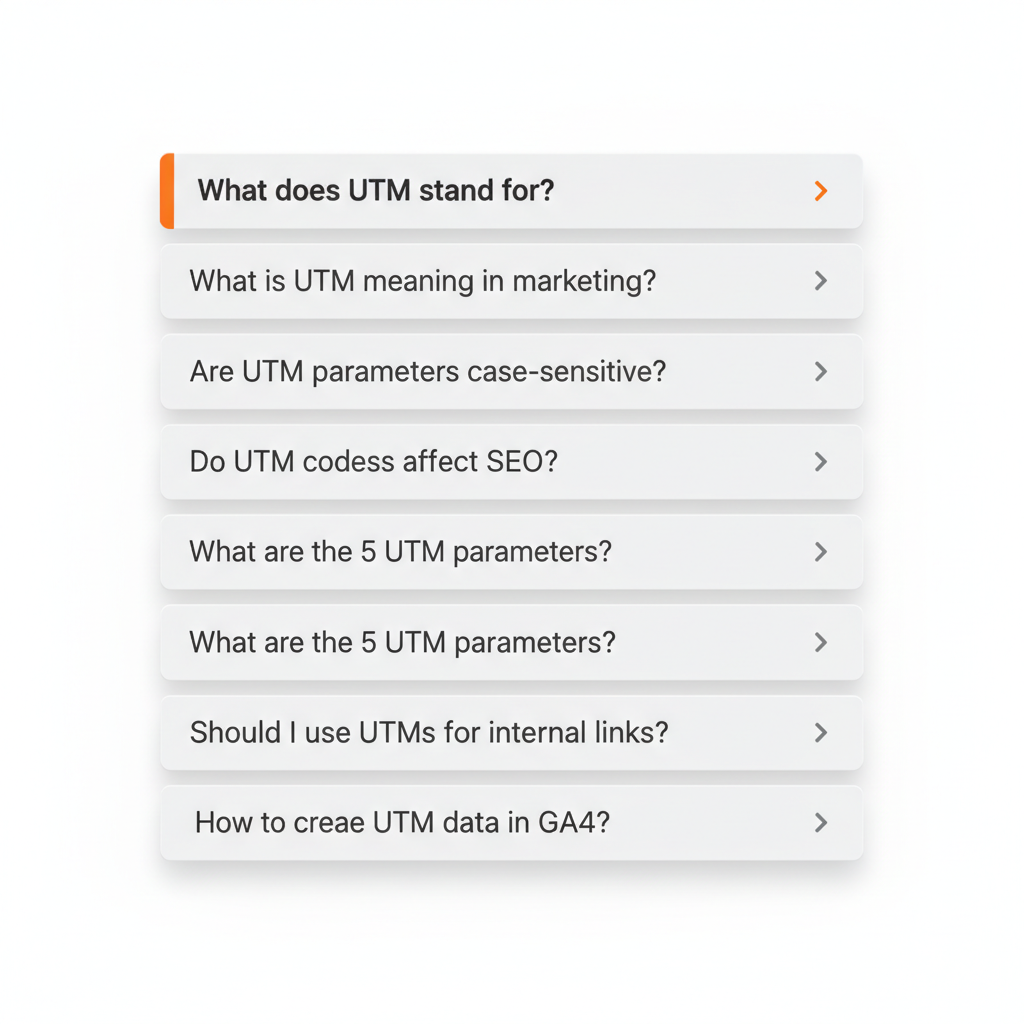Screen dimensions: 1024x1024
Task: Select the duplicate "What are the 5 UTM parameters?" entry
Action: coord(401,643)
